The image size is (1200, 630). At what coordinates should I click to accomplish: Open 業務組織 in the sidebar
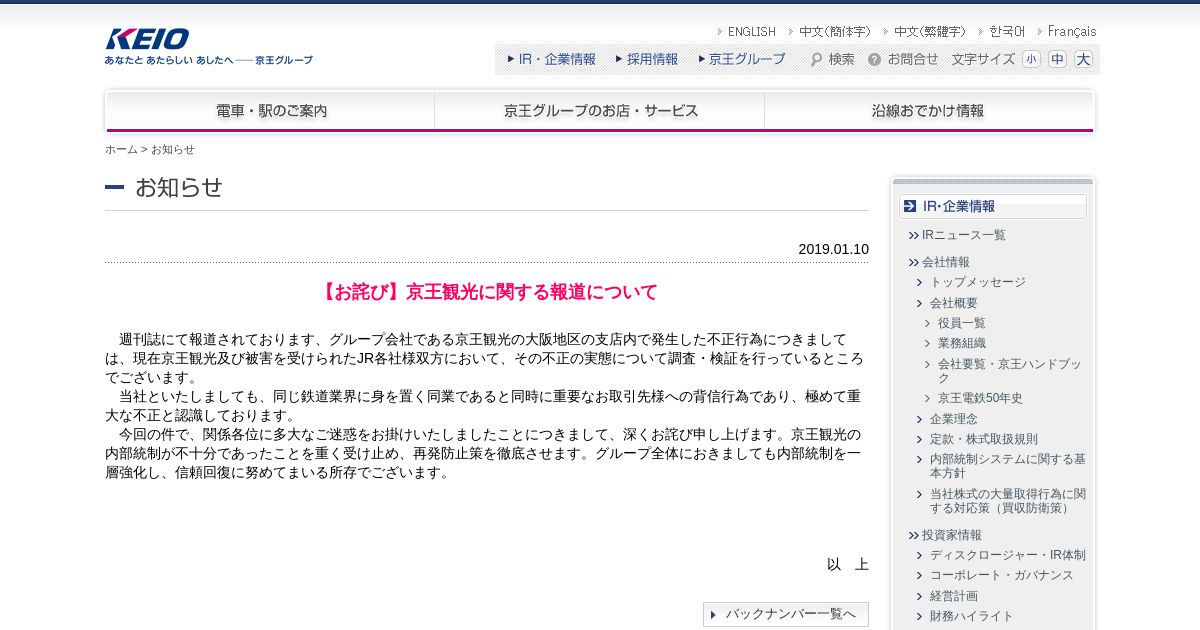962,343
